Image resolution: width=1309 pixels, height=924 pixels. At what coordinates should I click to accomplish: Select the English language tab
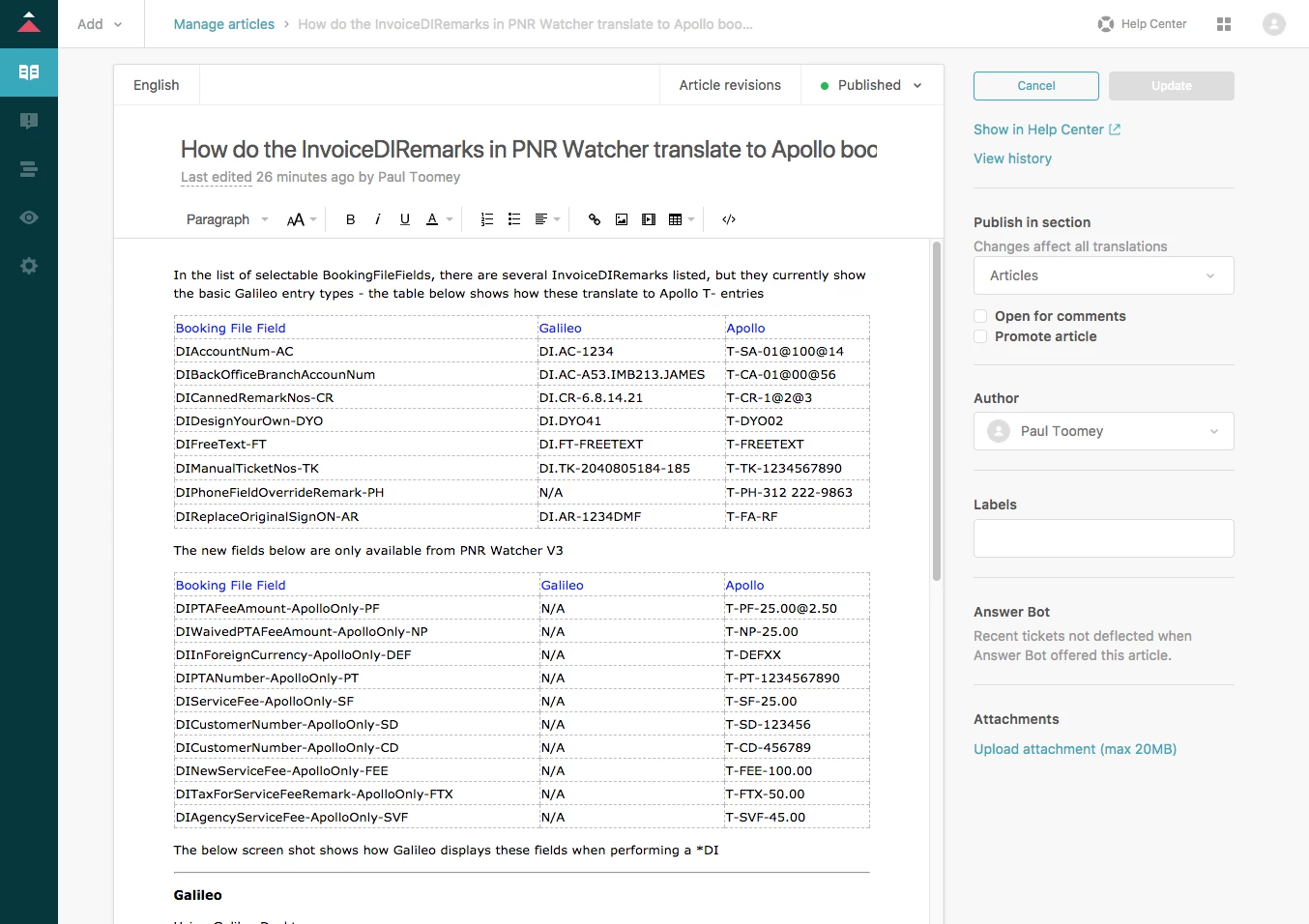coord(157,85)
